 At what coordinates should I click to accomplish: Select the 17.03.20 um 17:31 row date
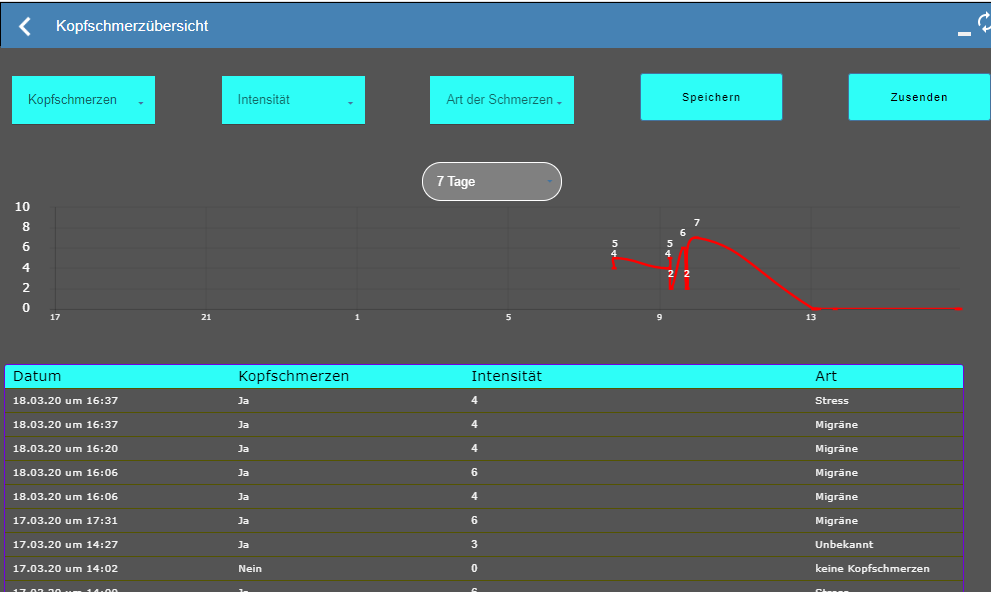tap(65, 521)
